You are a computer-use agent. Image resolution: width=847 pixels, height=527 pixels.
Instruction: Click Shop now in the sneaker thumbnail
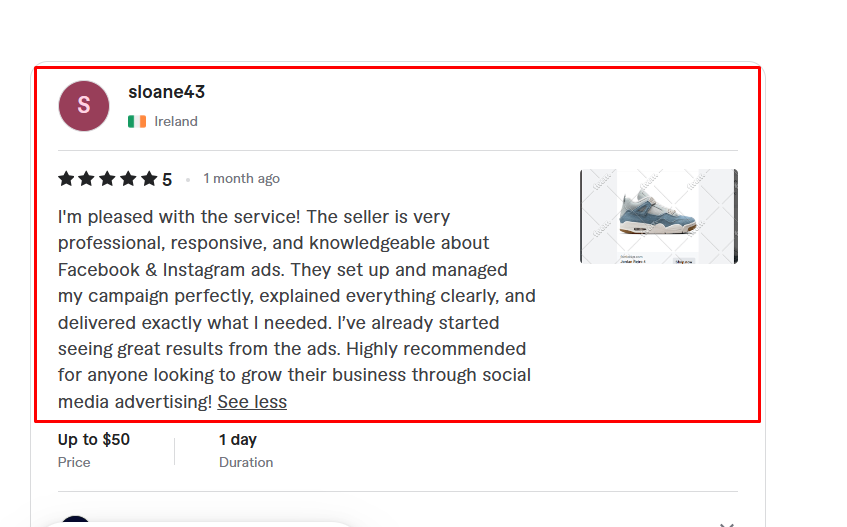click(x=684, y=261)
